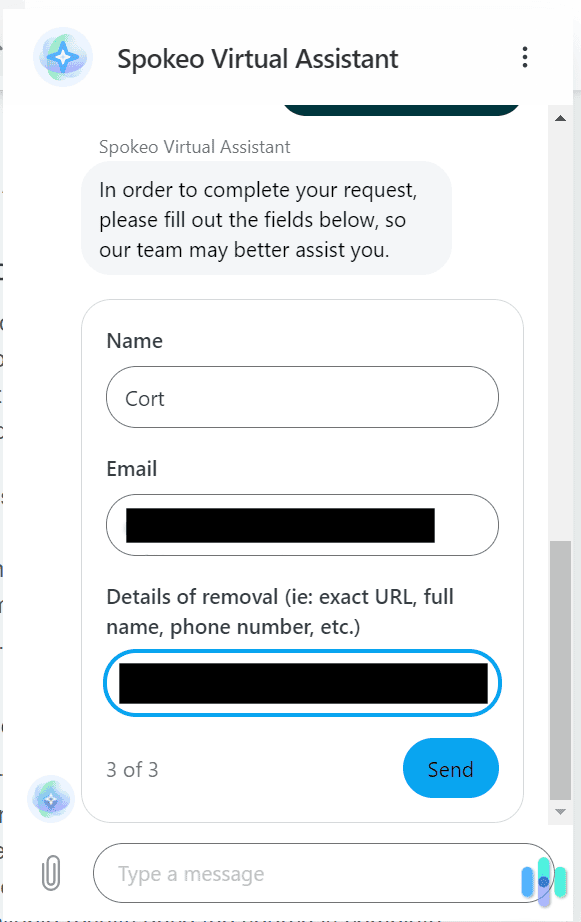Click the scrollbar up arrow
The image size is (581, 922).
[x=561, y=117]
